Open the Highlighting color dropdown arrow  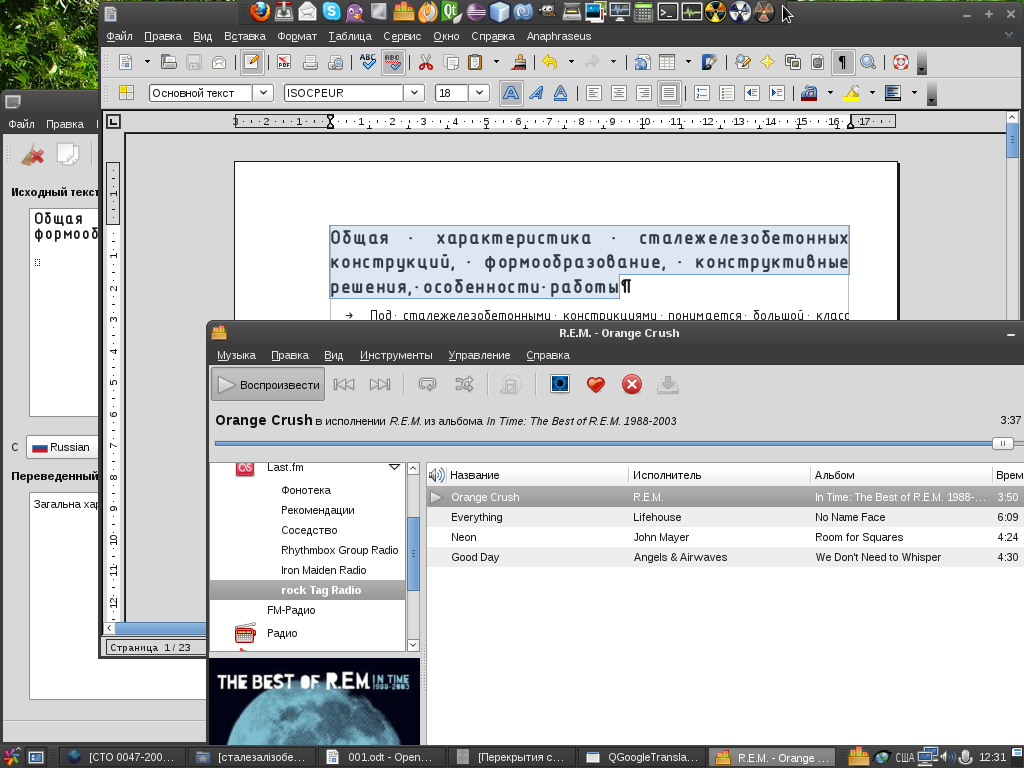tap(872, 93)
